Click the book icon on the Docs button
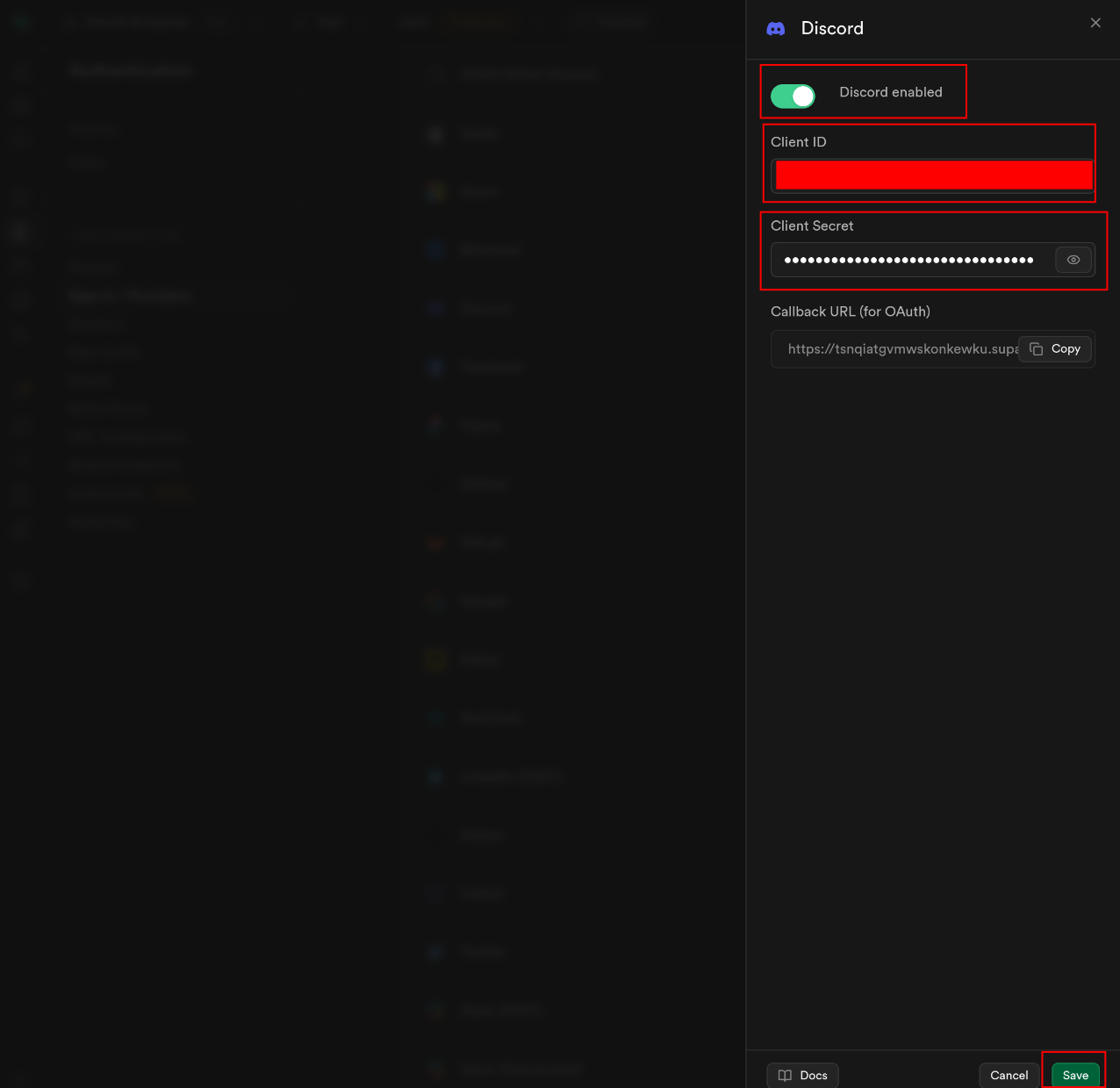Image resolution: width=1120 pixels, height=1088 pixels. tap(785, 1075)
